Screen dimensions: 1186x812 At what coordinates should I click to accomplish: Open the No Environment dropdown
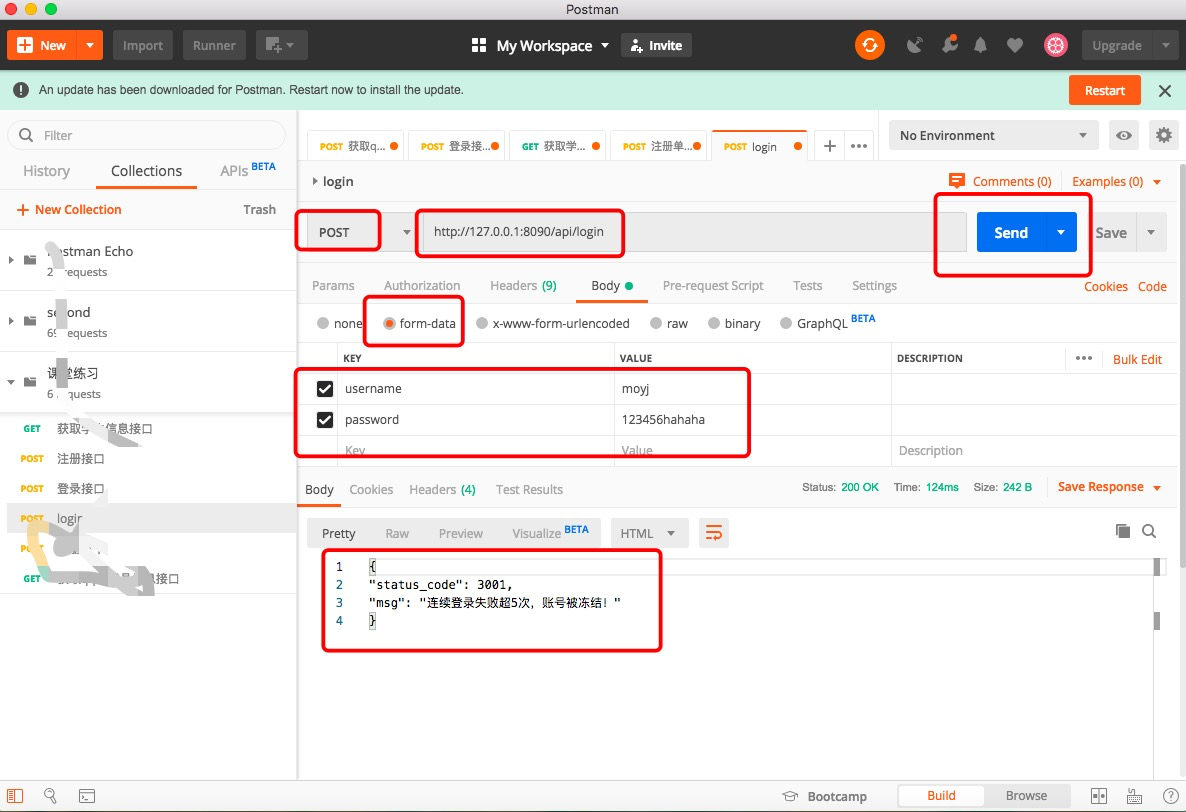[x=992, y=135]
